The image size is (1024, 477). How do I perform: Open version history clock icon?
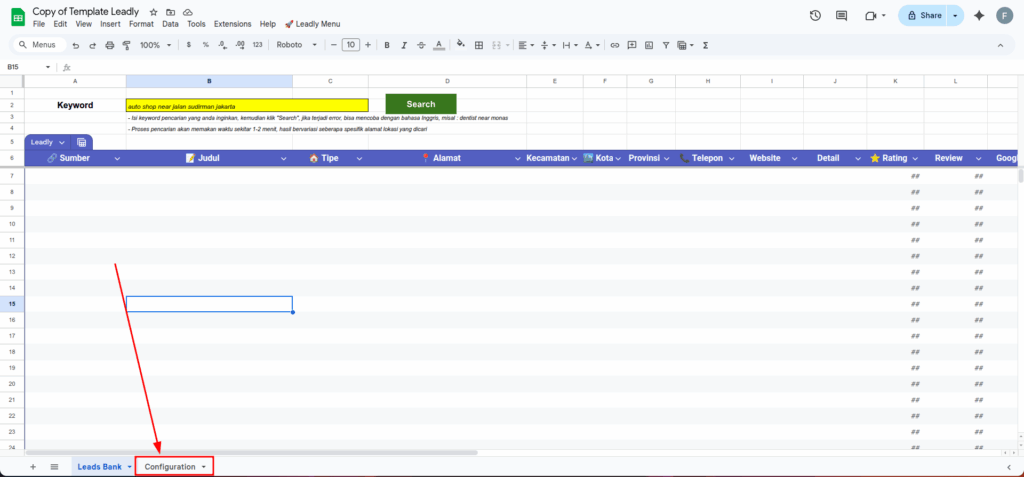click(x=815, y=16)
